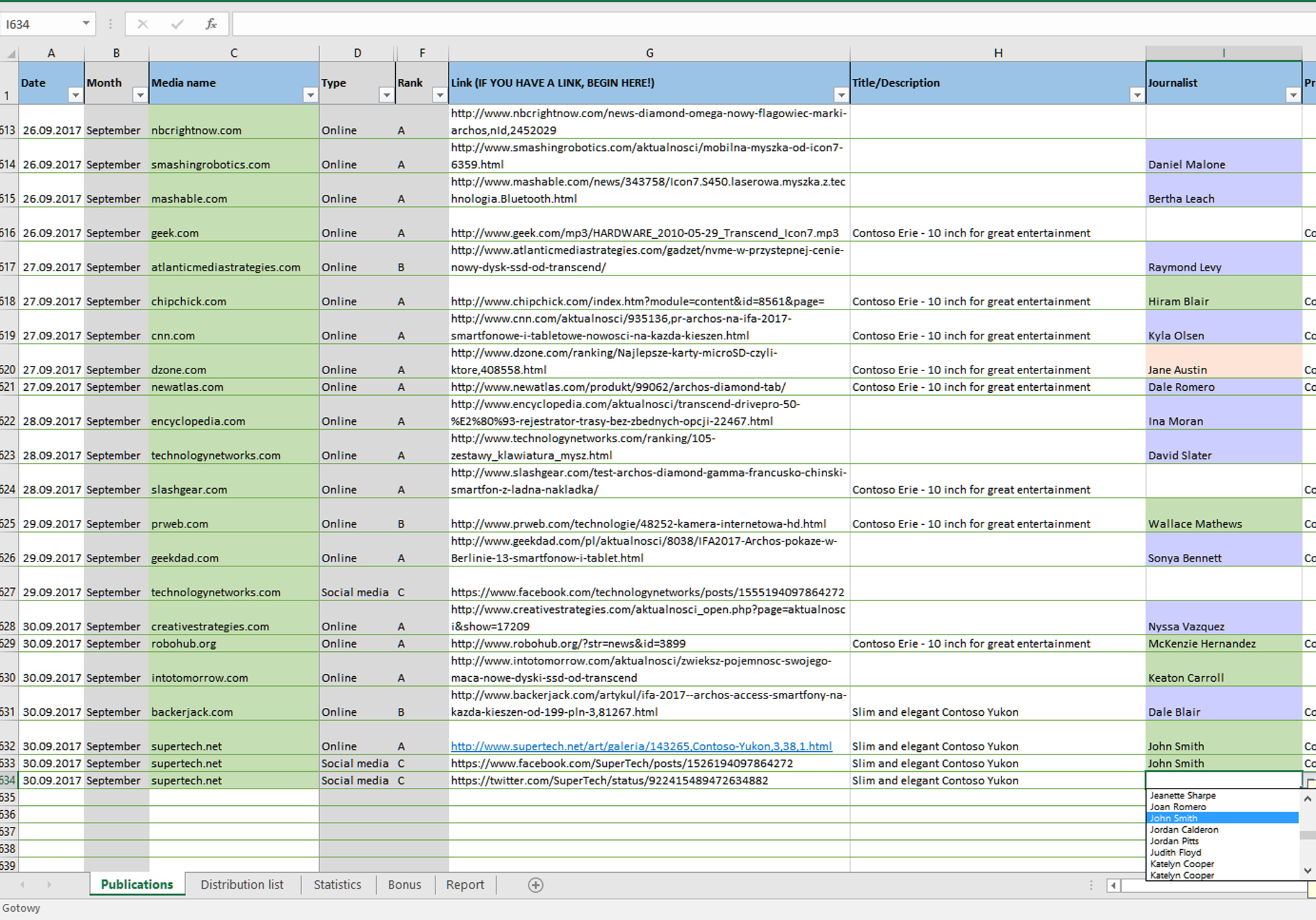Expand the Name Box dropdown arrow
Viewport: 1316px width, 920px height.
click(86, 24)
